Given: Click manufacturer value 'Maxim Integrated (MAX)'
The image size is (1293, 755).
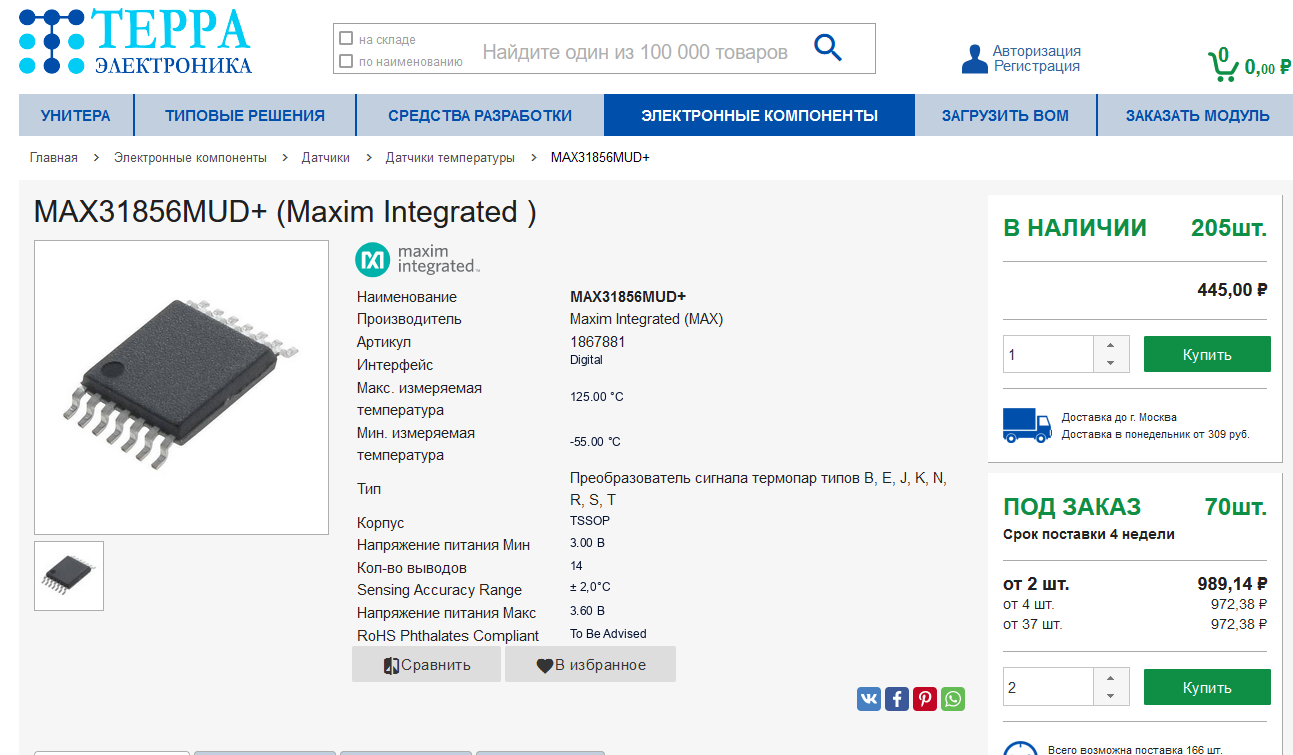Looking at the screenshot, I should 646,319.
